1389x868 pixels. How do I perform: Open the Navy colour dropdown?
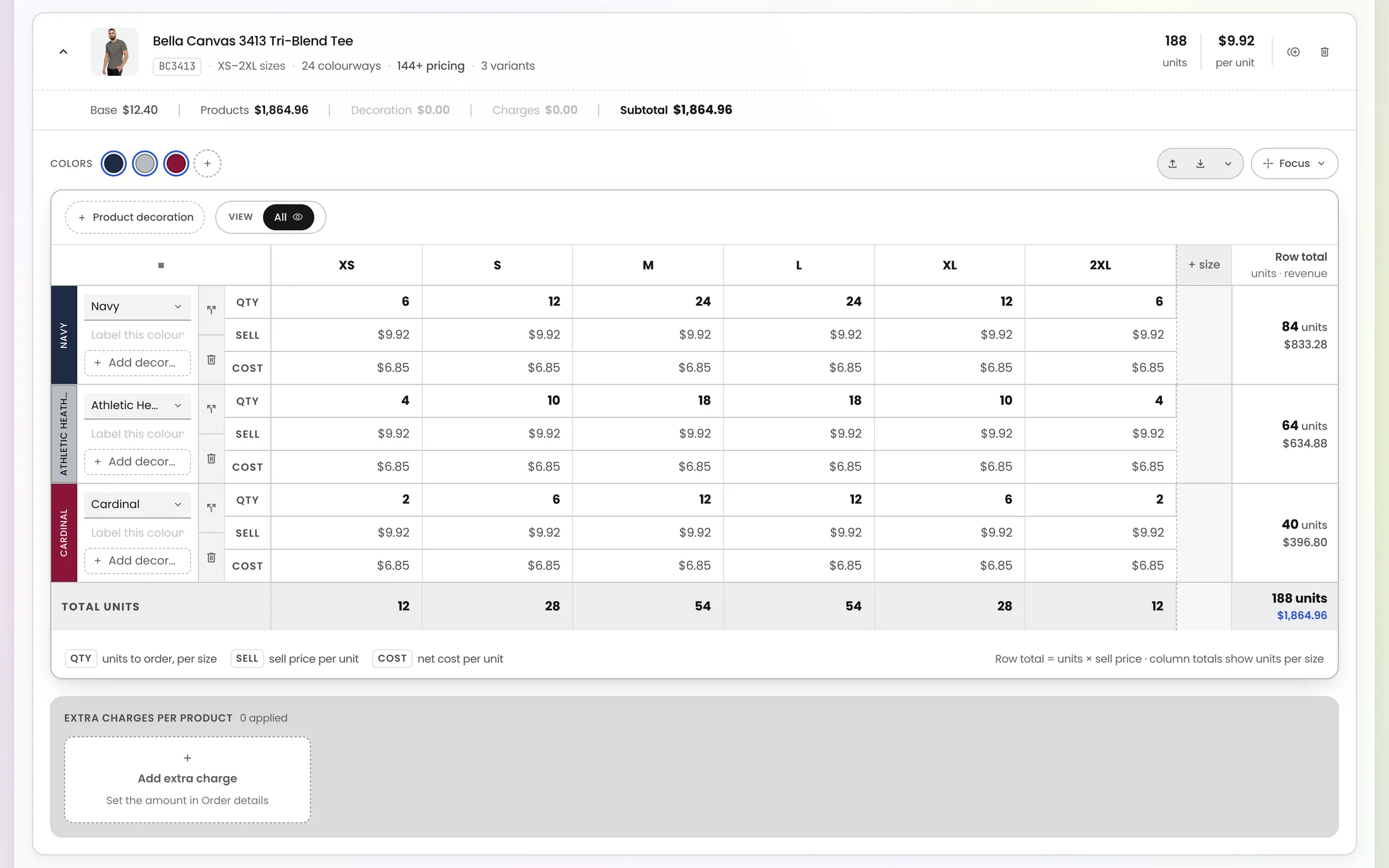coord(137,306)
